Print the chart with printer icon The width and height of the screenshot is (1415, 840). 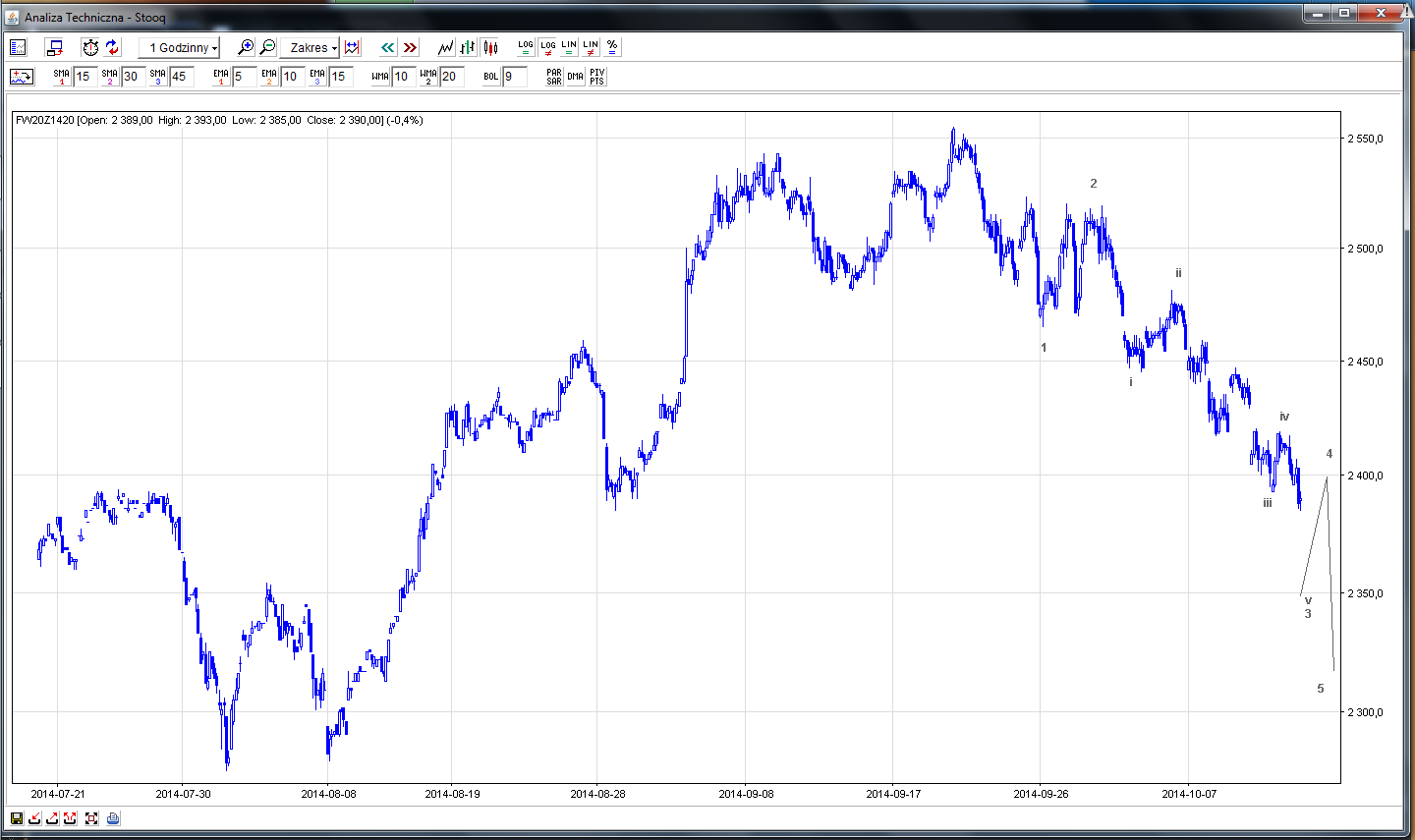tap(113, 818)
